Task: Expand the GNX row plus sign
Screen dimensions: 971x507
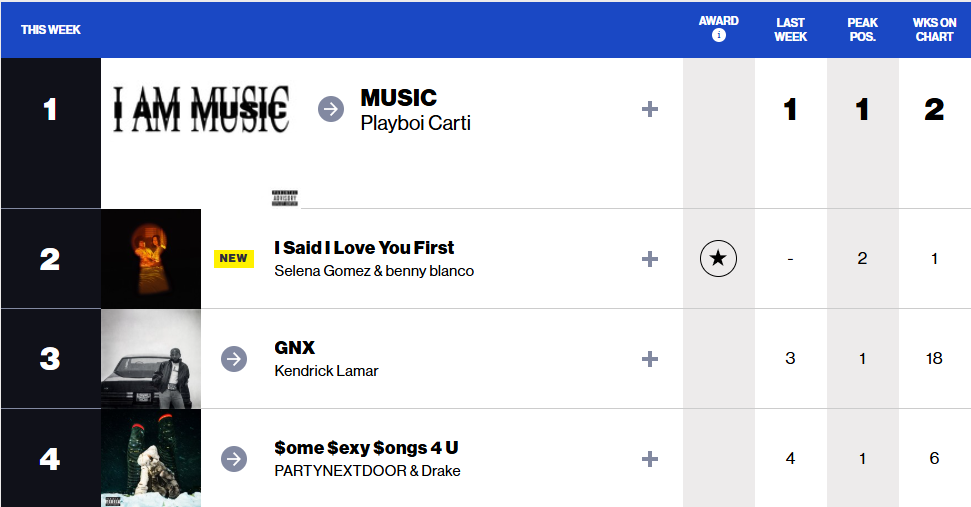Action: click(650, 359)
